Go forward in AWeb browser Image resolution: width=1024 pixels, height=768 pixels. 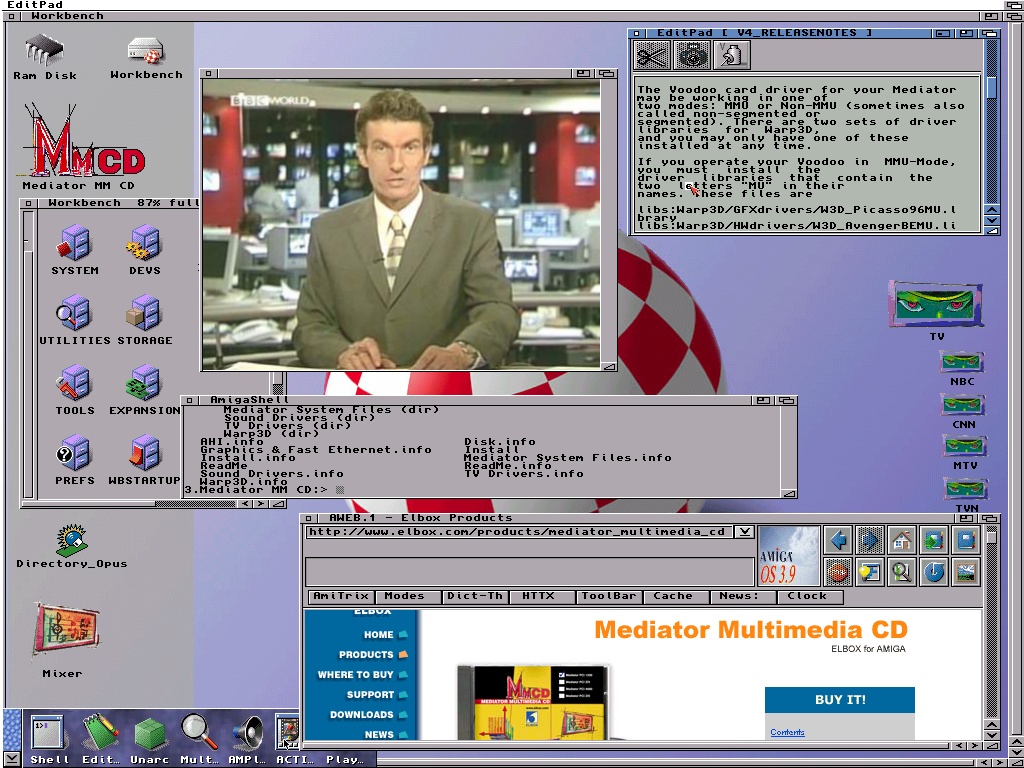pos(870,540)
